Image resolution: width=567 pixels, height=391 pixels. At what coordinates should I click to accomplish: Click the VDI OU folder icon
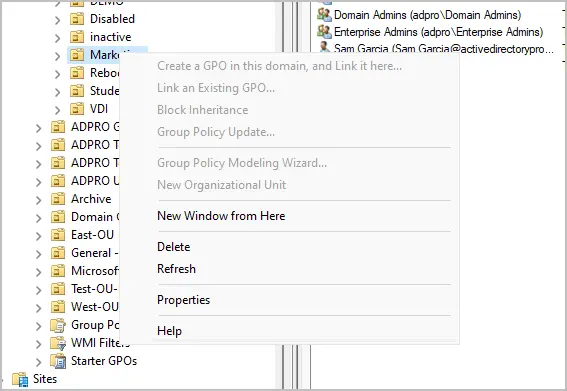click(77, 109)
